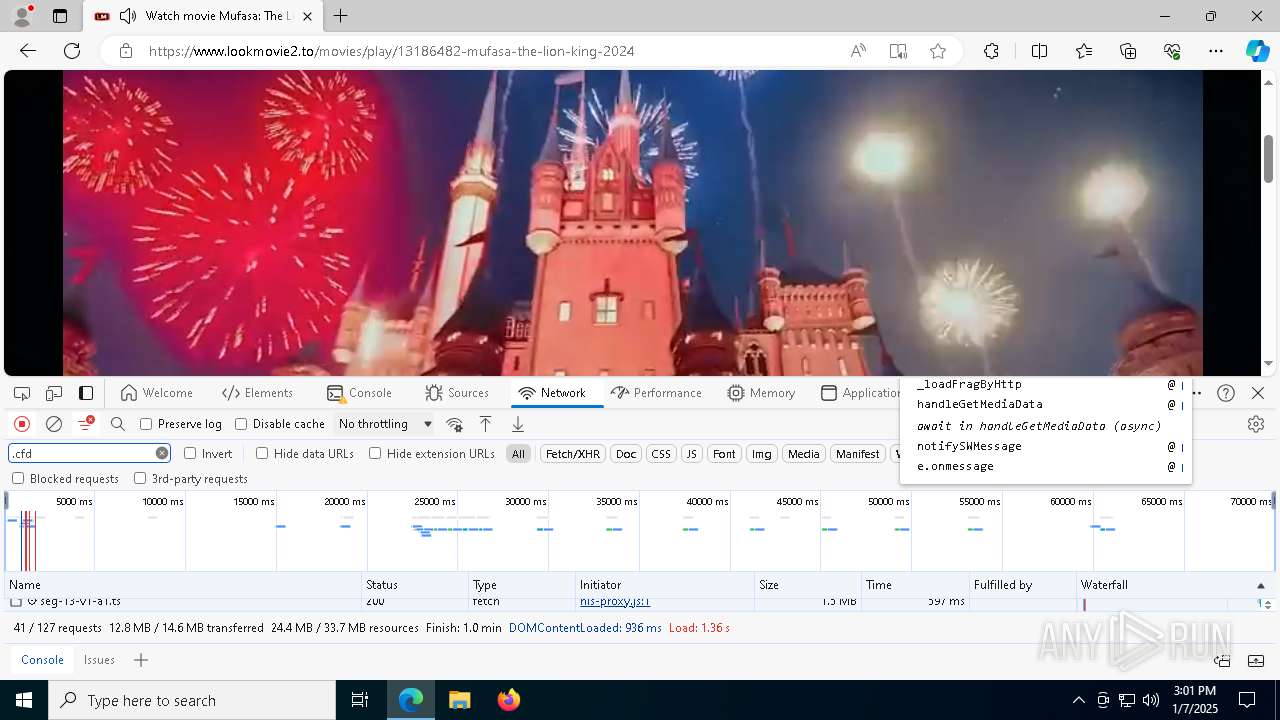The height and width of the screenshot is (720, 1280).
Task: Clear the network log
Action: 54,424
